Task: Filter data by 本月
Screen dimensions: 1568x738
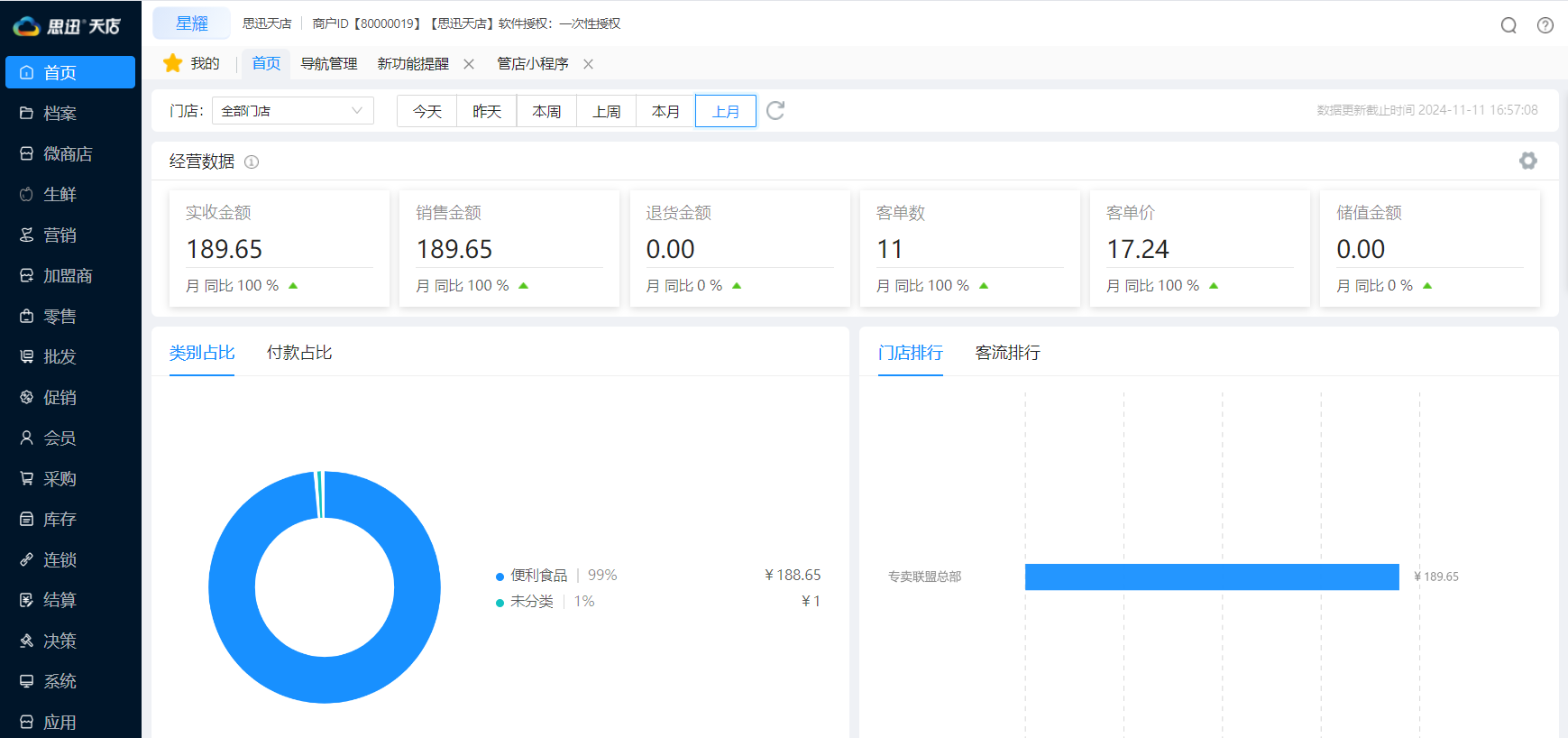Action: pyautogui.click(x=665, y=111)
